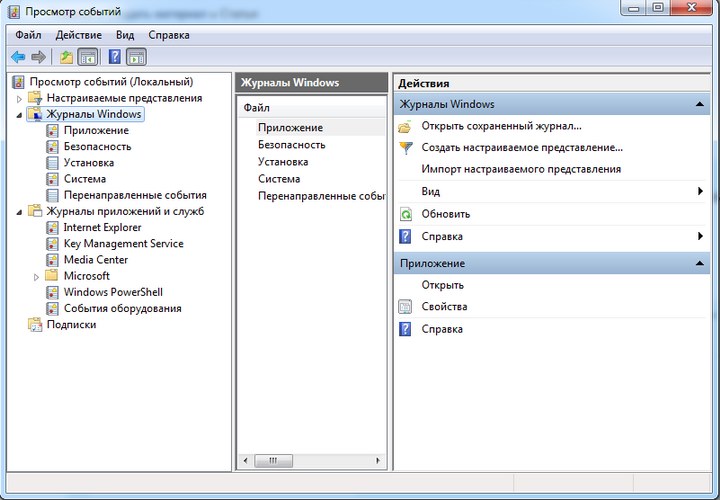
Task: Open the Действие menu
Action: click(79, 35)
